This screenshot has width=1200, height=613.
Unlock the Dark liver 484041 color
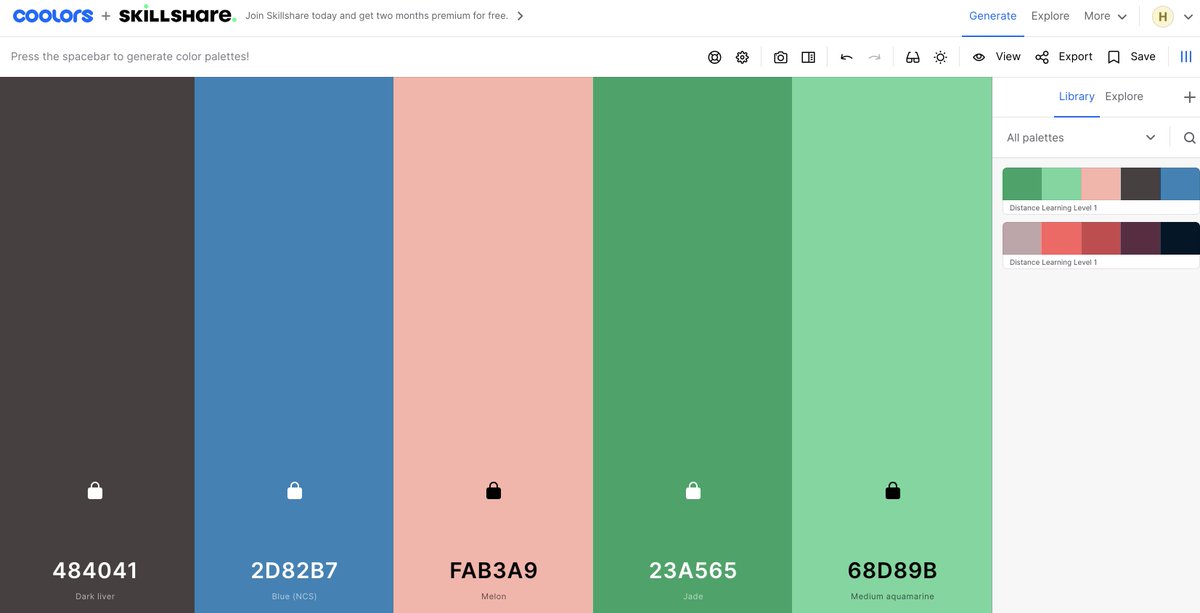95,491
